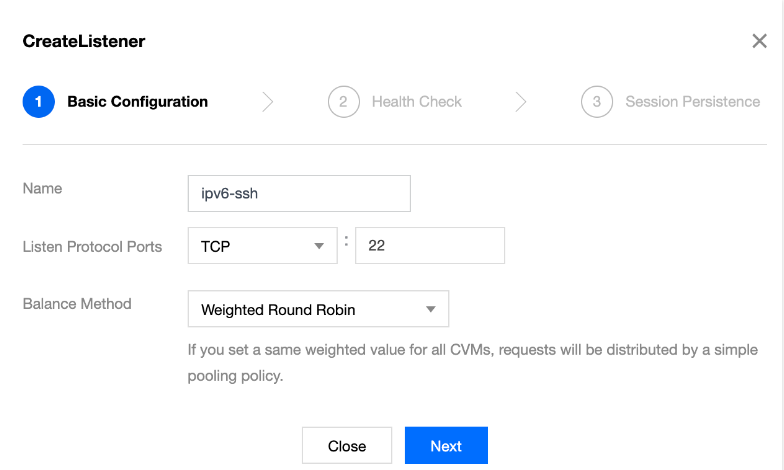Click the port field showing 22
784x470 pixels.
click(x=429, y=246)
